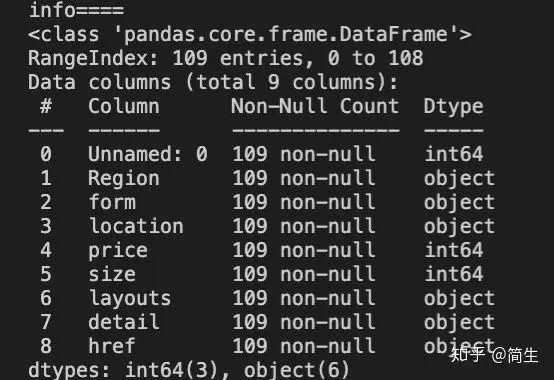554x380 pixels.
Task: Click the object dtype of Region row
Action: point(459,179)
